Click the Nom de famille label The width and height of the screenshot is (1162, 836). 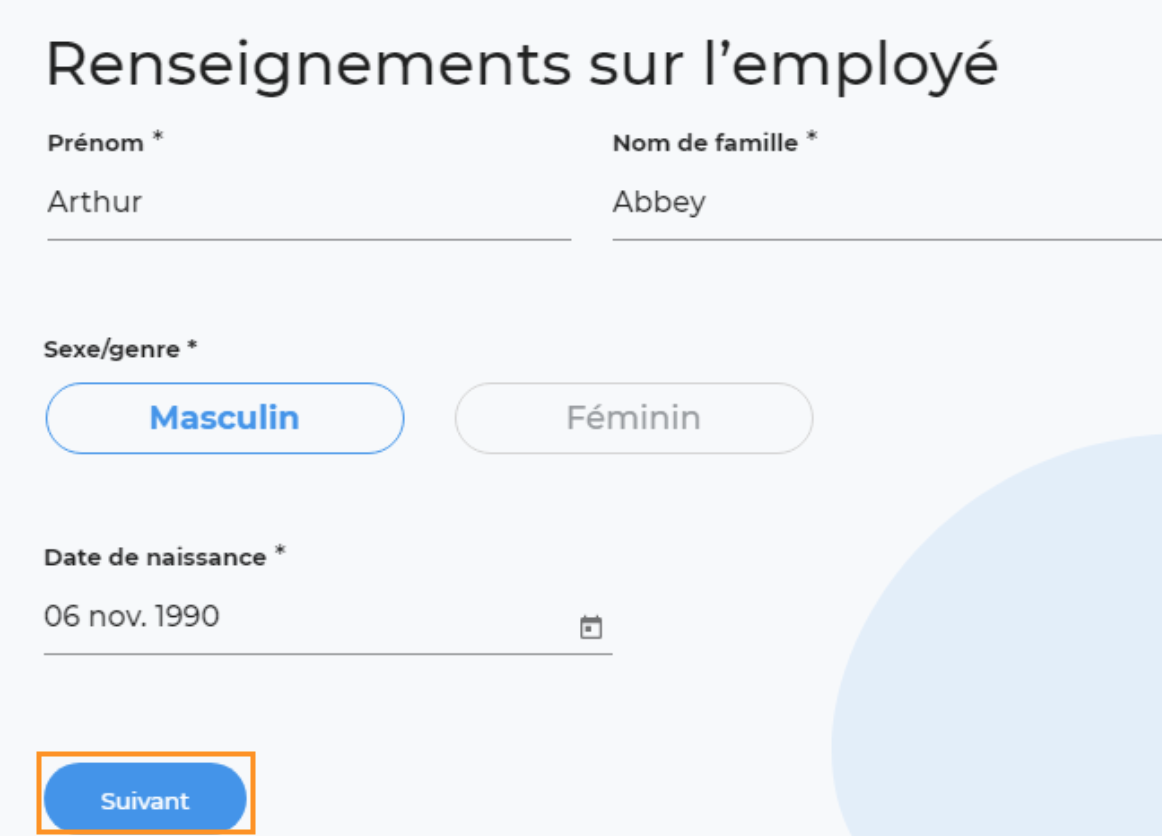coord(705,142)
